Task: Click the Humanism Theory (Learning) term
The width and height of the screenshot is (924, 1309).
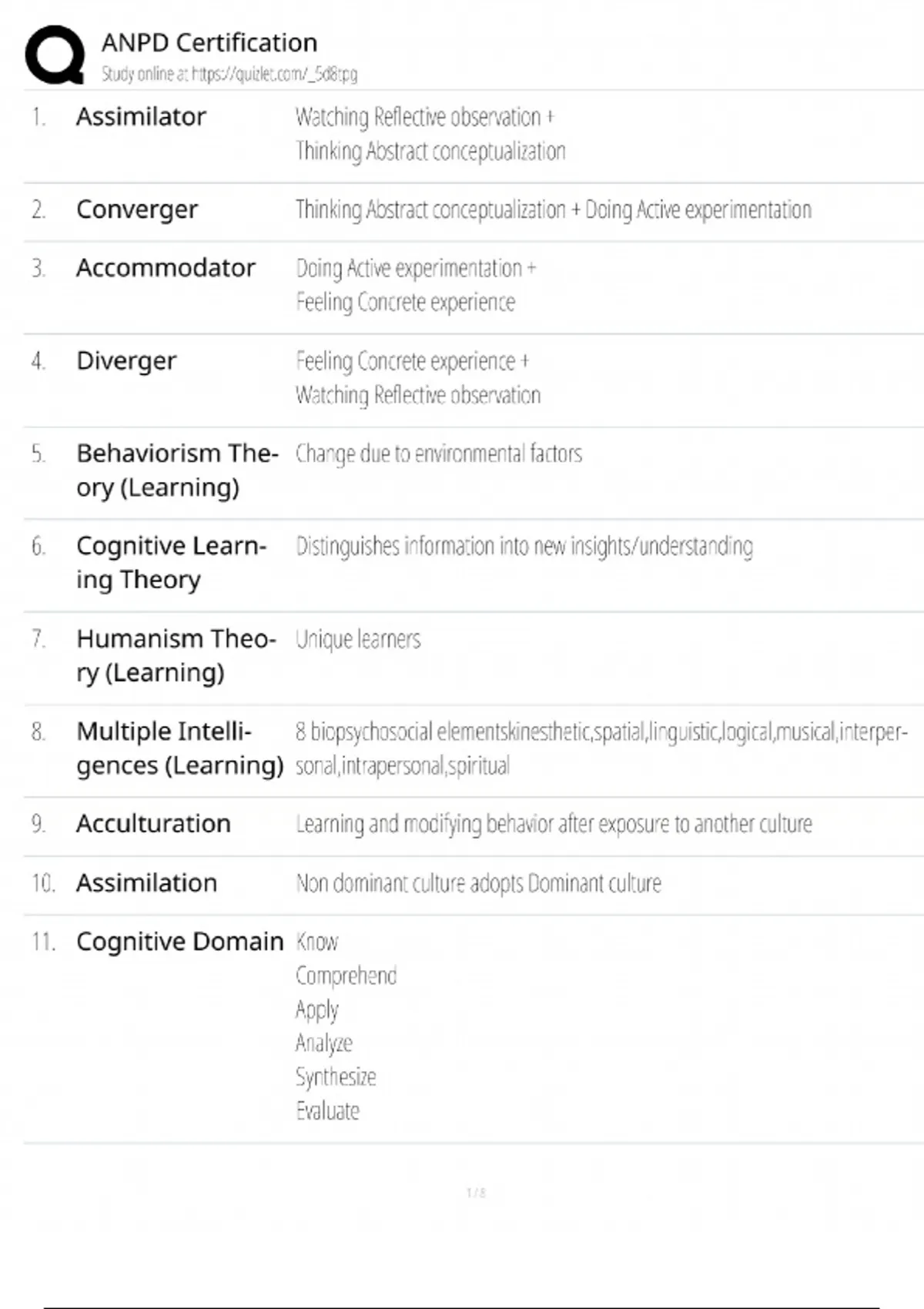Action: pos(176,655)
